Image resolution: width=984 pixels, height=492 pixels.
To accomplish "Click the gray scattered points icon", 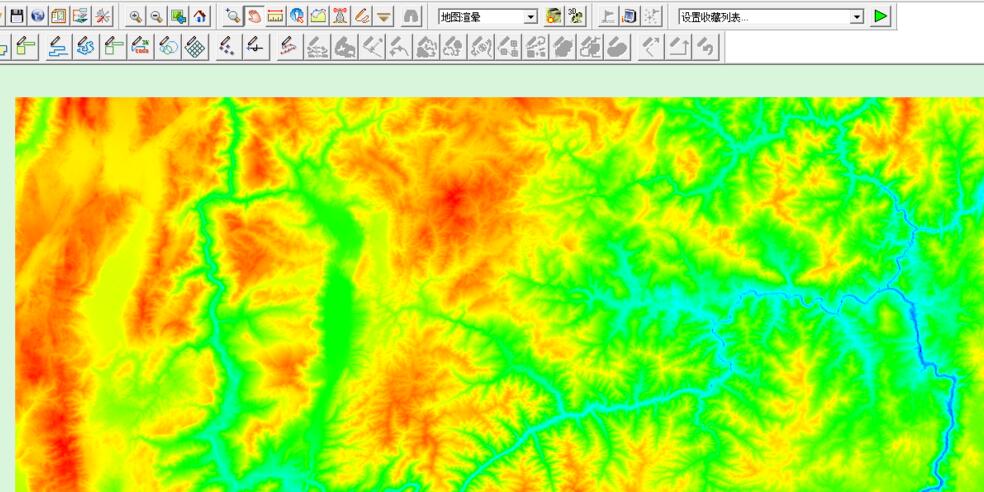I will 651,16.
